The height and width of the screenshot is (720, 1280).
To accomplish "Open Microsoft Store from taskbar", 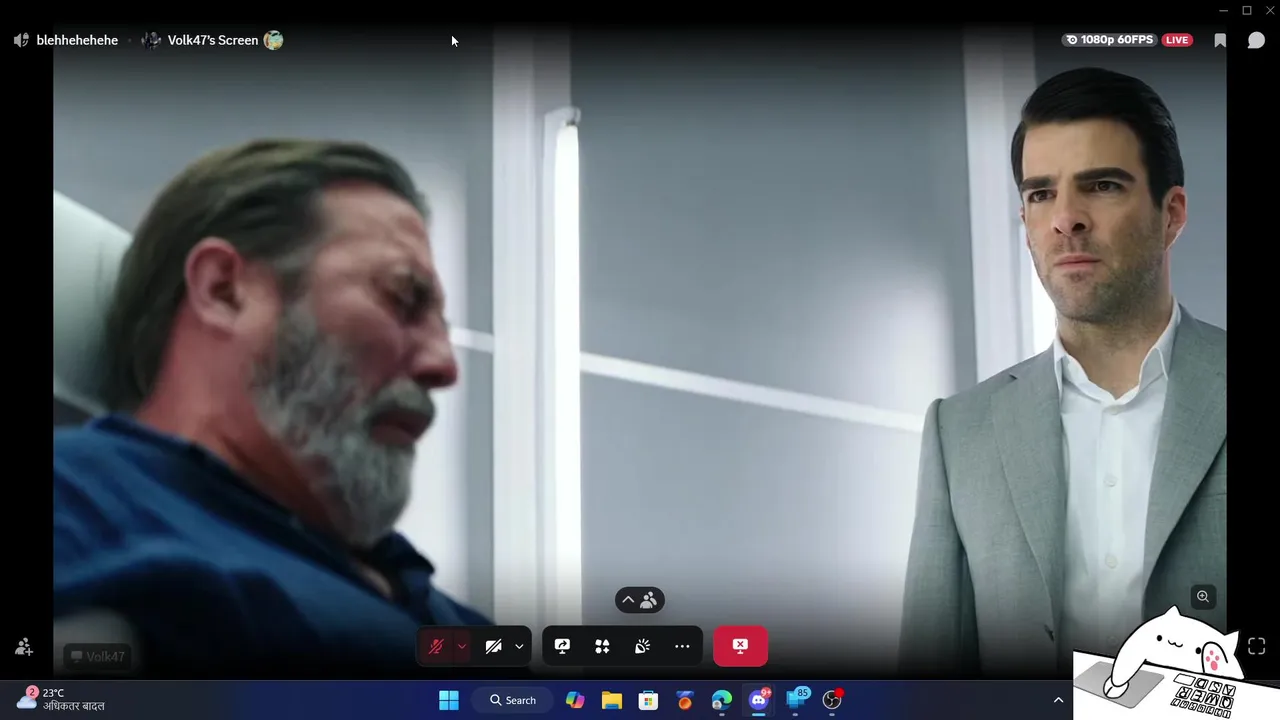I will [x=648, y=700].
